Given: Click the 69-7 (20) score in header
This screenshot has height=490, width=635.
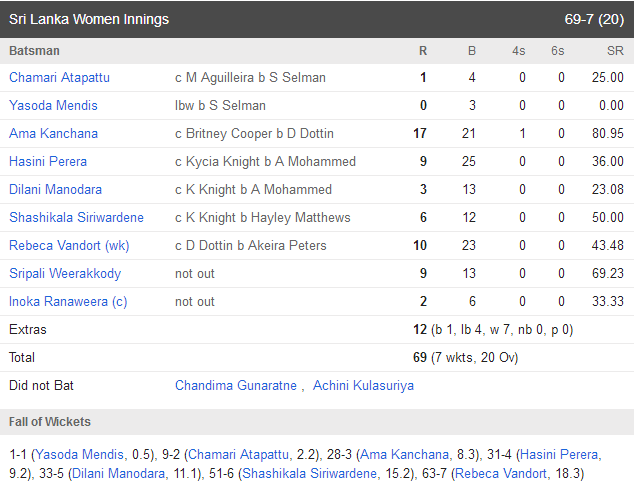Looking at the screenshot, I should (x=594, y=19).
